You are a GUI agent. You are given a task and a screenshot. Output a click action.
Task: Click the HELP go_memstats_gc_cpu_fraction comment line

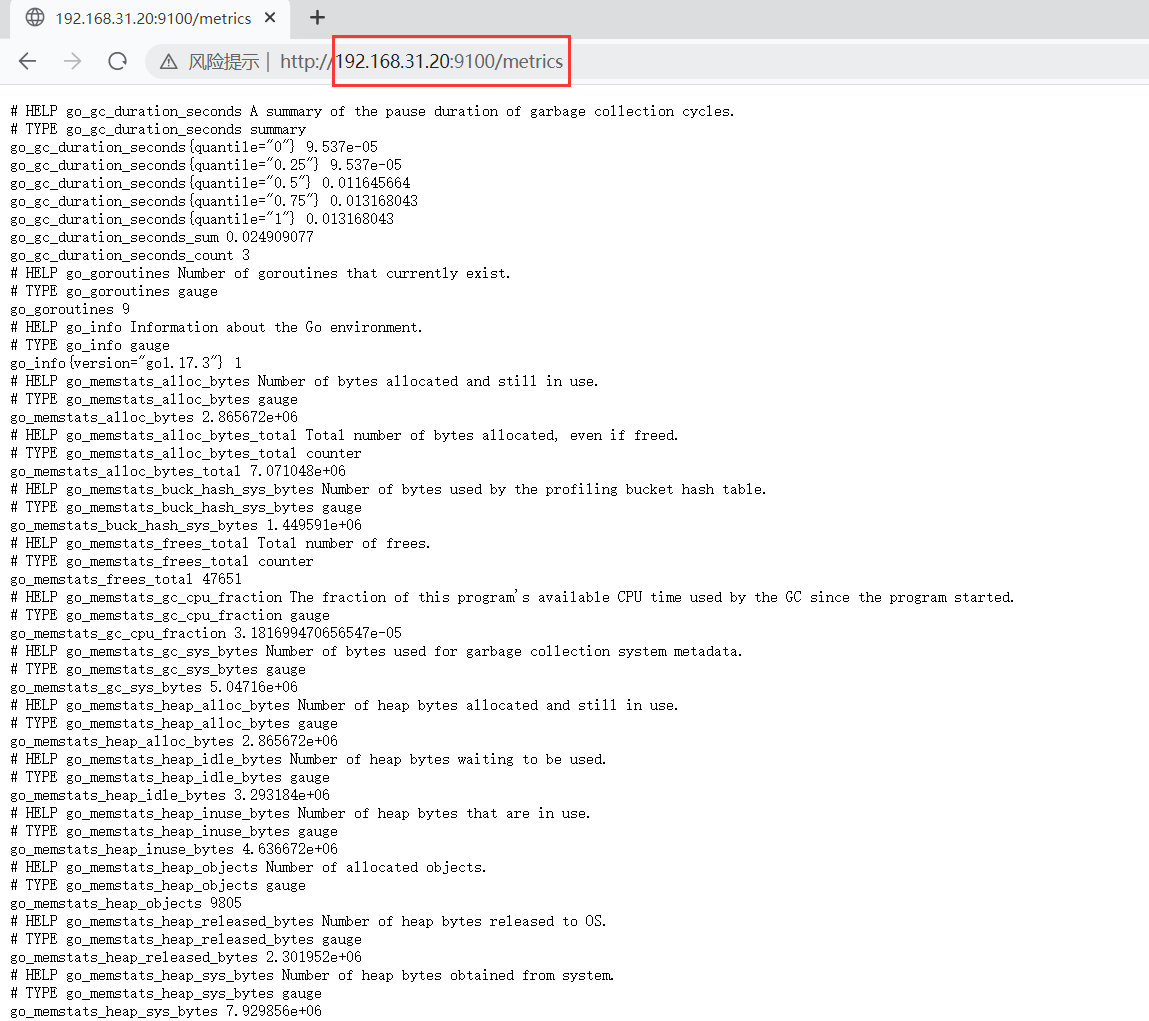pyautogui.click(x=513, y=597)
